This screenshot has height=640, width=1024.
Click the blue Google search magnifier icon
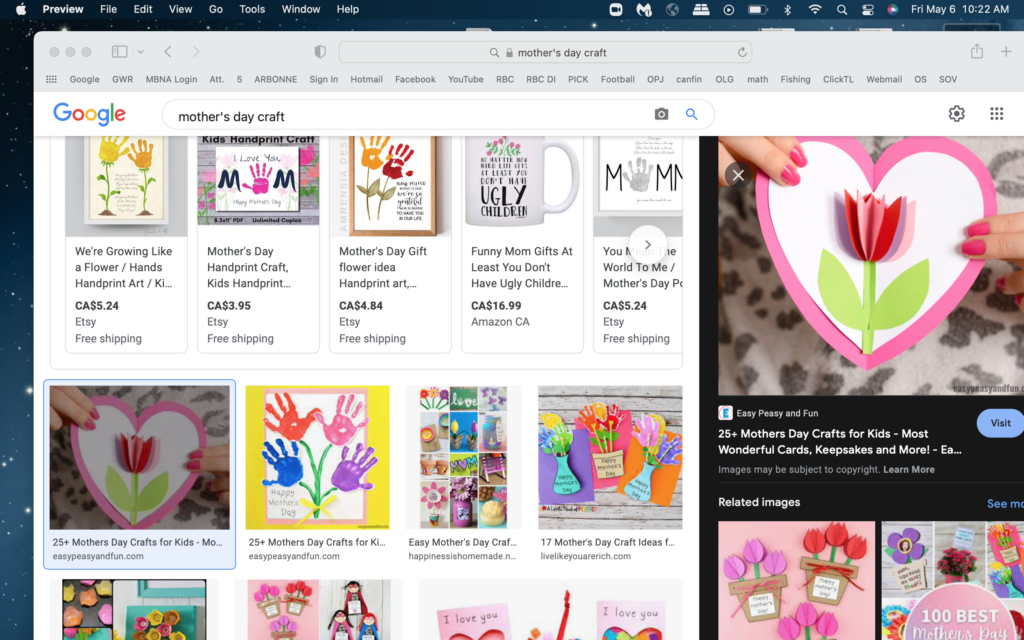point(691,115)
